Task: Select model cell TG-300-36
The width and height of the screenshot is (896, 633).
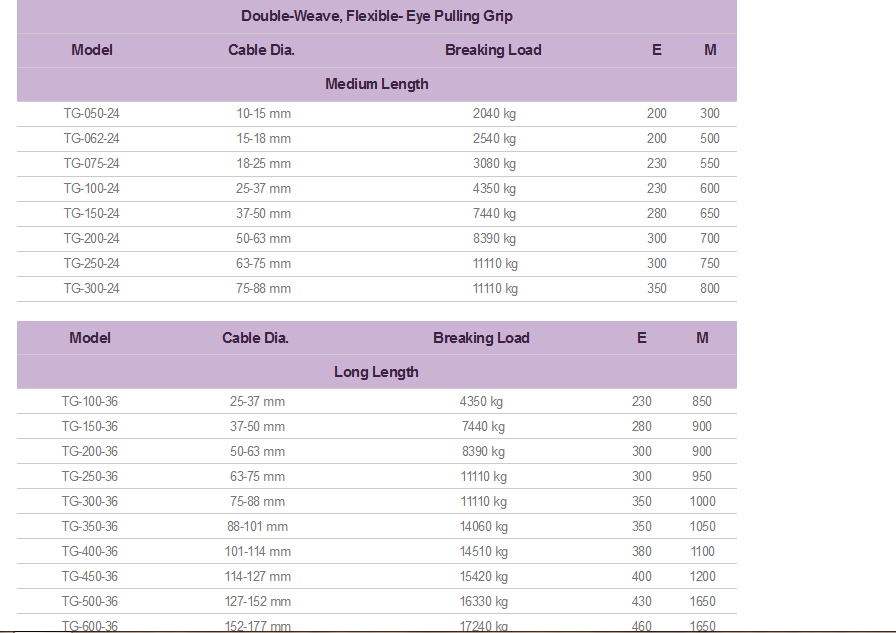Action: click(x=90, y=502)
